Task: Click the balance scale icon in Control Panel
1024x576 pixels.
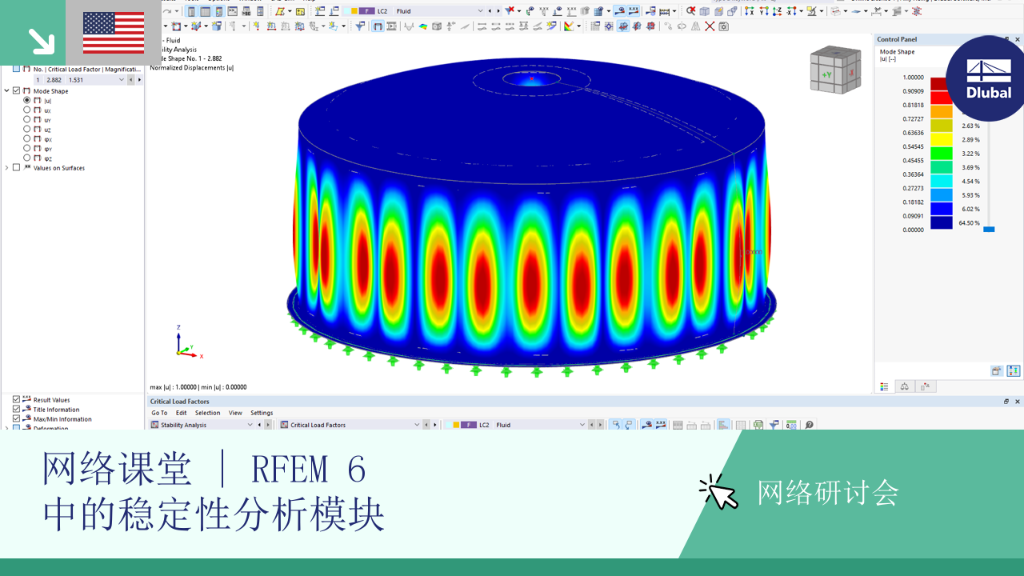Action: pos(904,387)
